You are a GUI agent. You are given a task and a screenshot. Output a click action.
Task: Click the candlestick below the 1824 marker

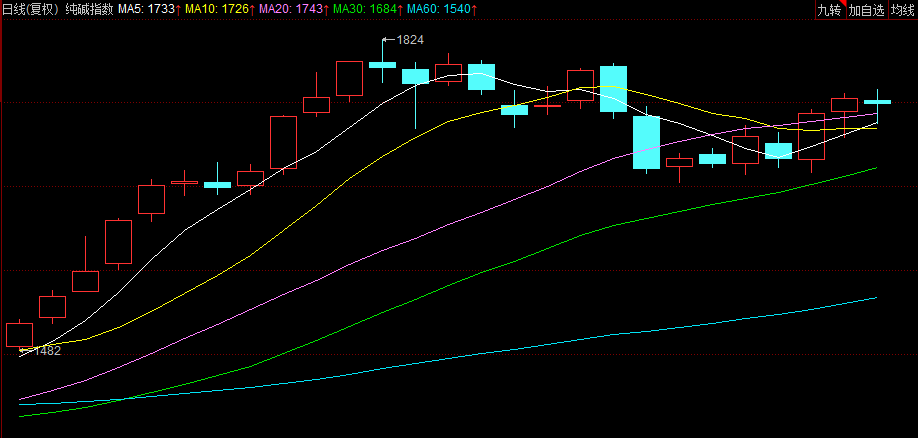382,64
